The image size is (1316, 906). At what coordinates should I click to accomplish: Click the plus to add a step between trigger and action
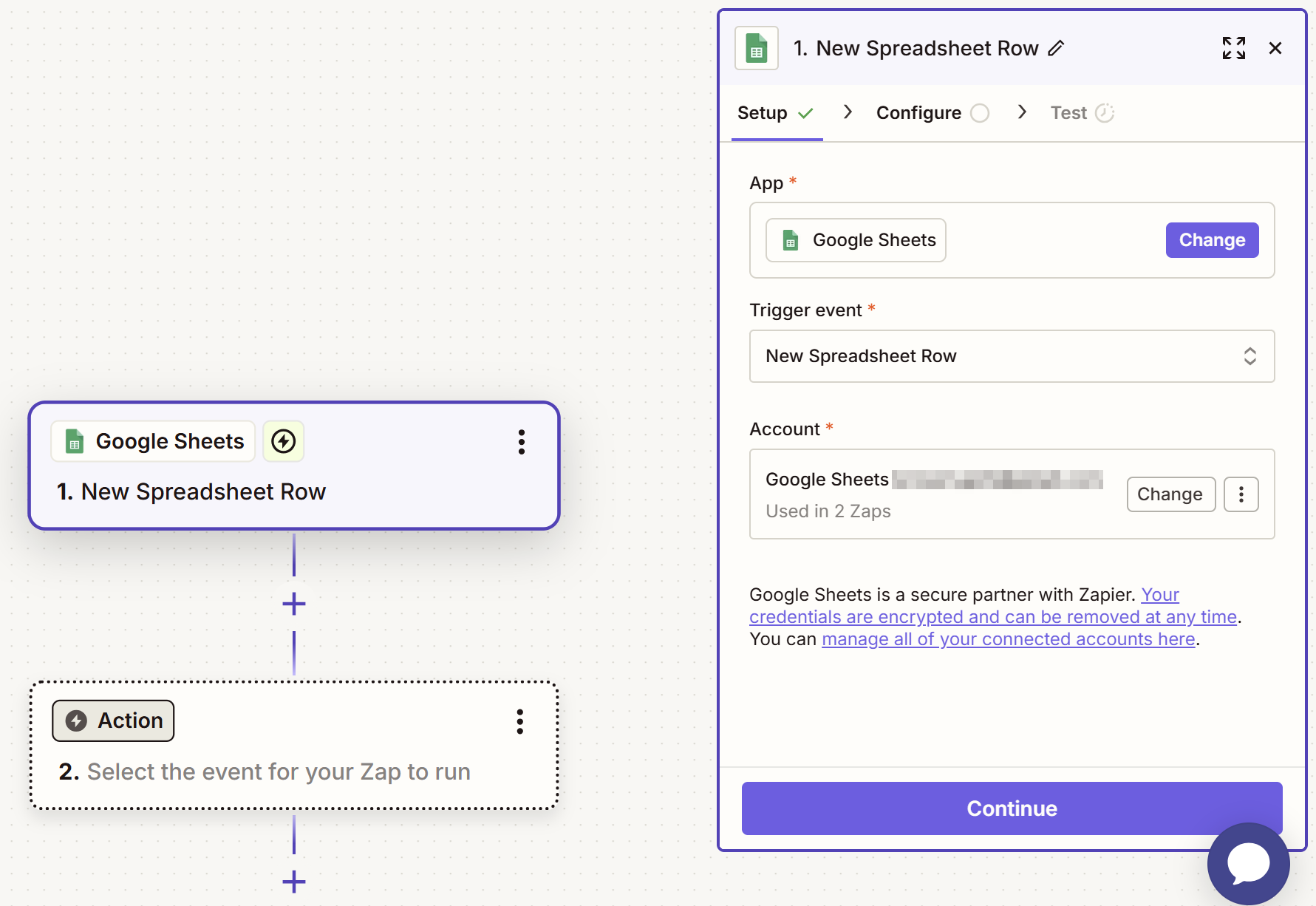click(x=293, y=604)
